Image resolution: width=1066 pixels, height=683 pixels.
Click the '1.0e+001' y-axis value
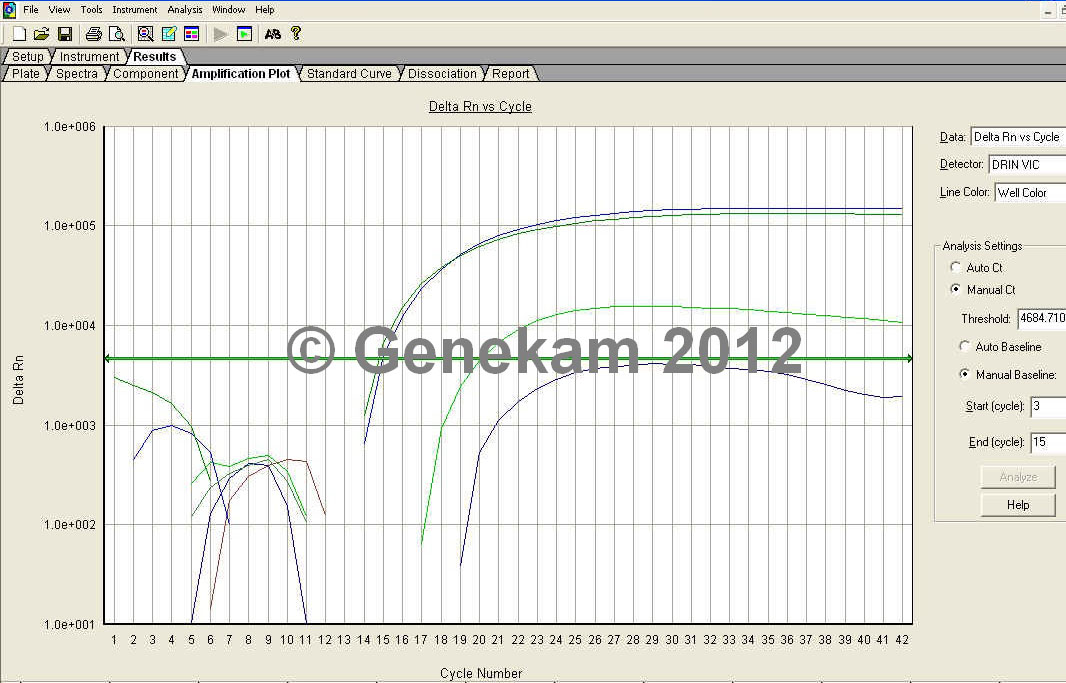pyautogui.click(x=70, y=624)
